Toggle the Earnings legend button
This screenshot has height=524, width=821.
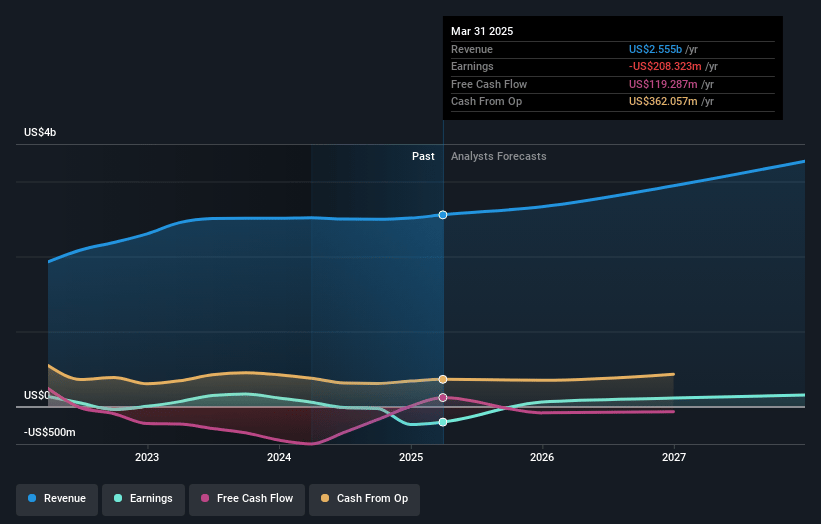(143, 499)
